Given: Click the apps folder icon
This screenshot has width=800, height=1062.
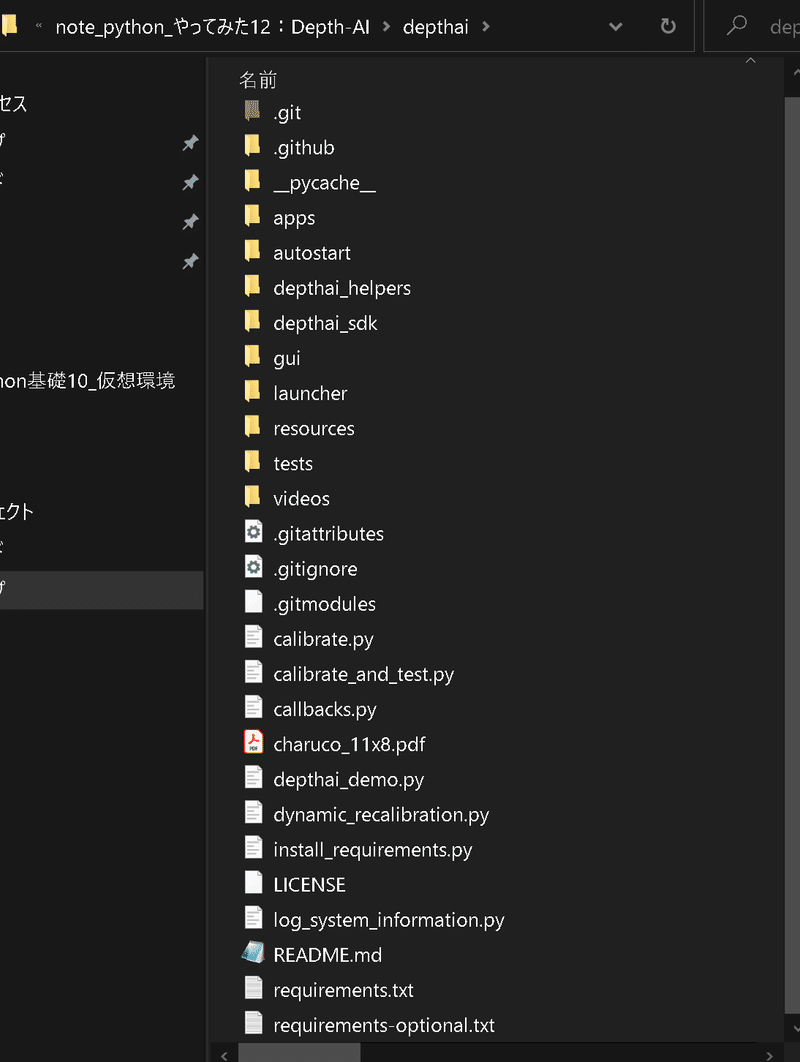Looking at the screenshot, I should pos(253,216).
